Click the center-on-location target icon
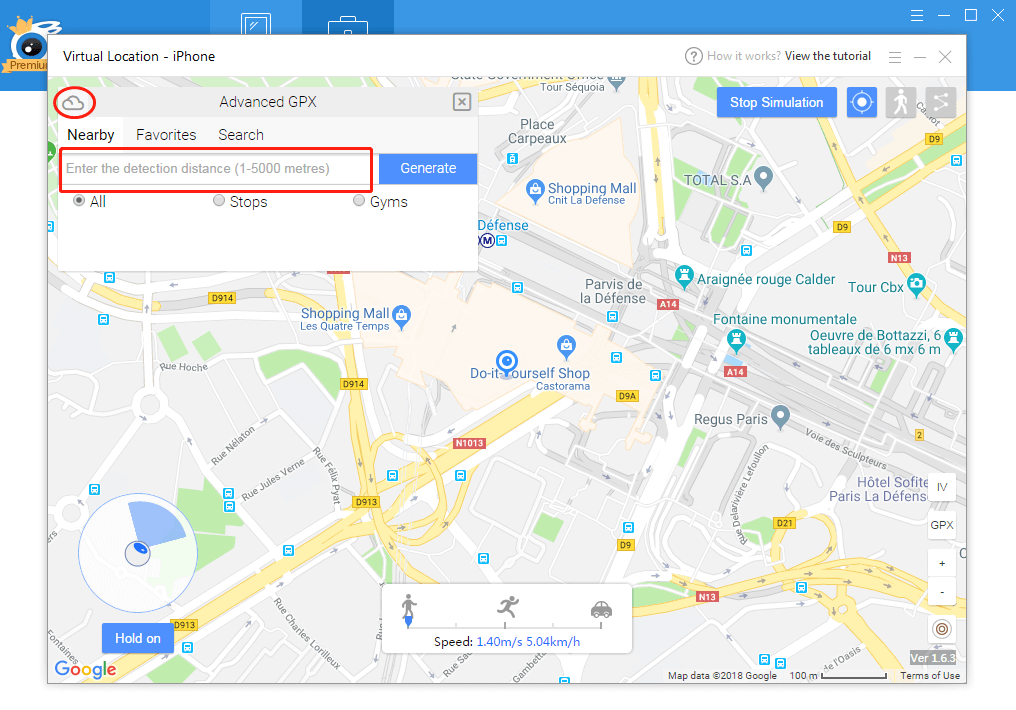1016x710 pixels. 862,102
